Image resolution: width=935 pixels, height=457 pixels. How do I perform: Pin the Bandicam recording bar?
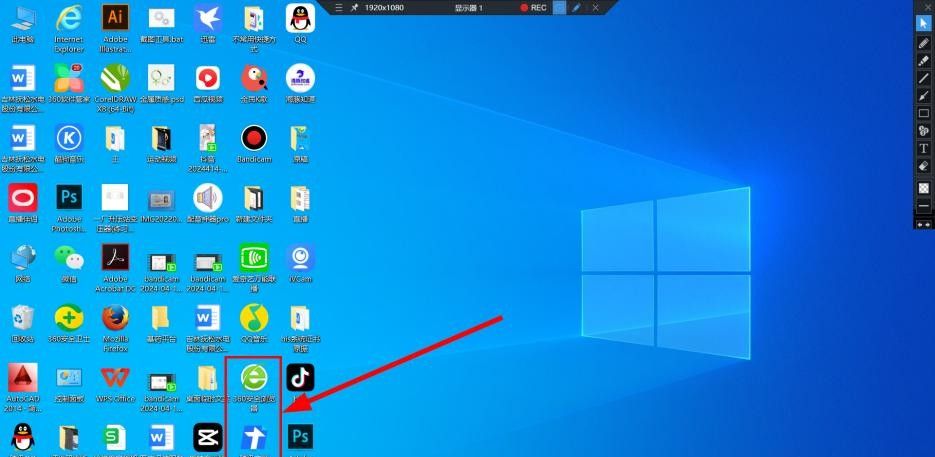point(354,8)
